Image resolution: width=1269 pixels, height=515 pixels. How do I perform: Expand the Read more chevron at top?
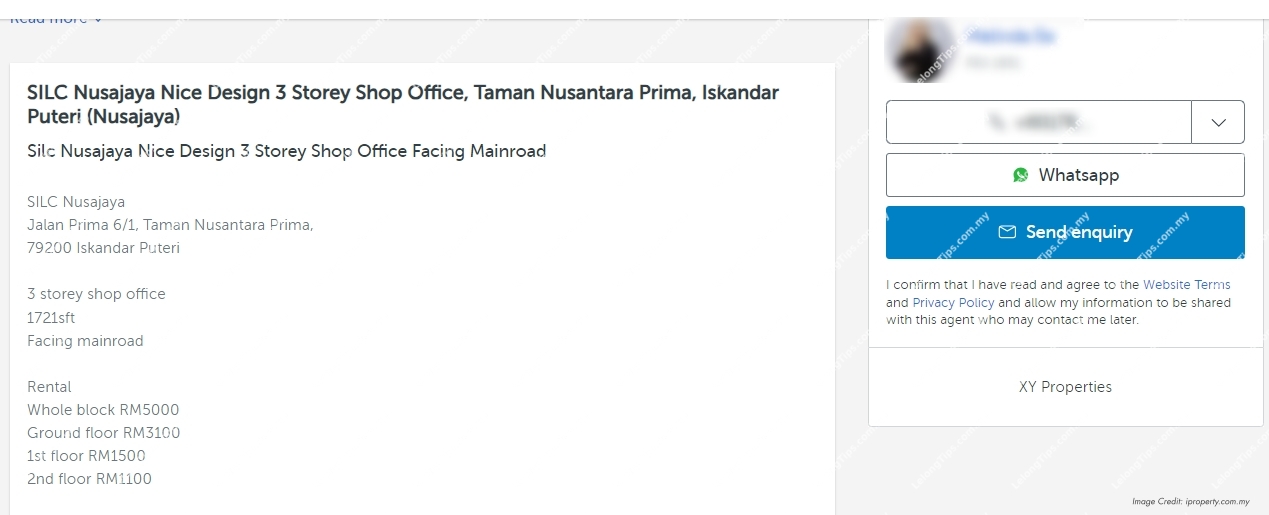coord(98,19)
